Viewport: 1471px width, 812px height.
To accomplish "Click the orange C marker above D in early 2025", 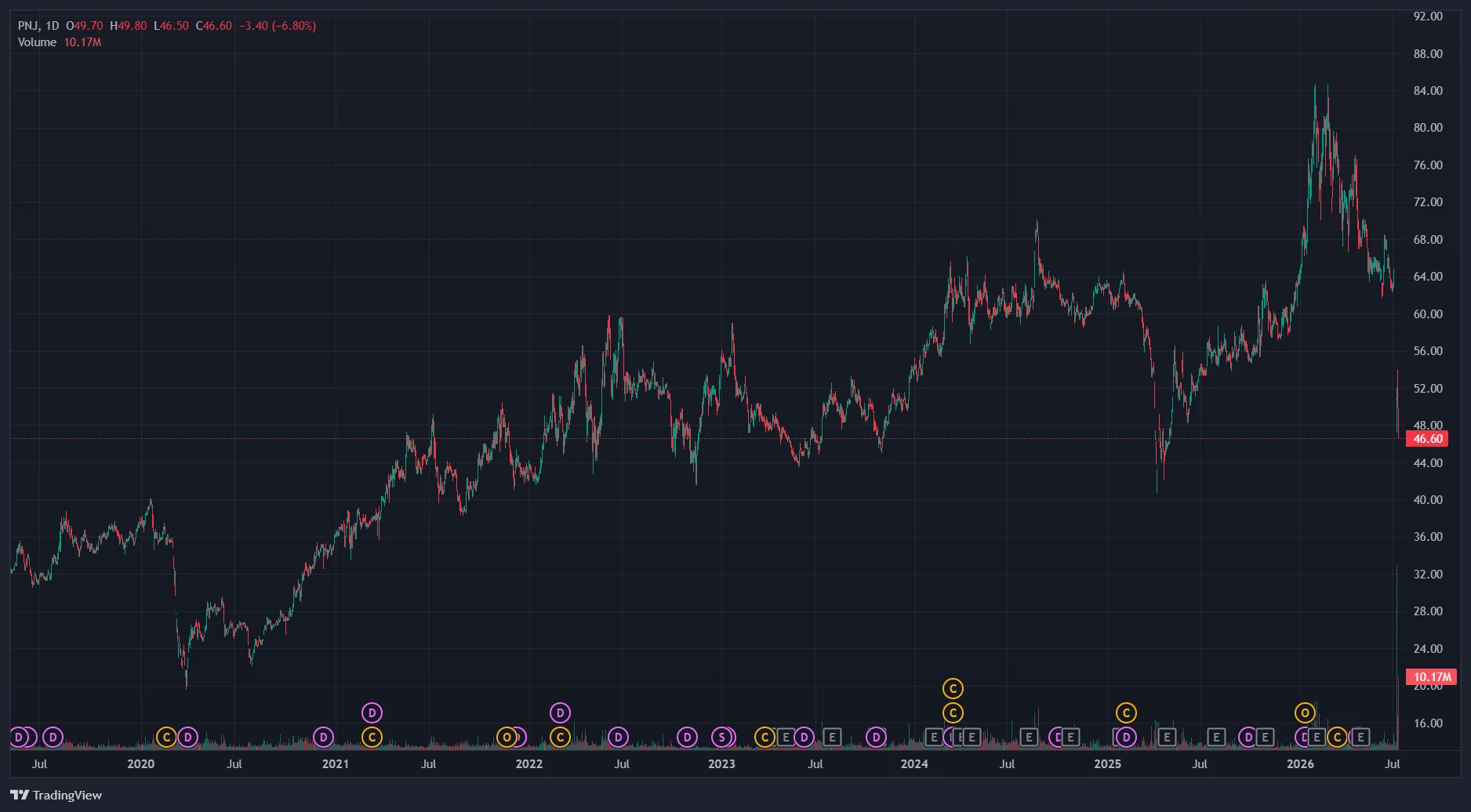I will click(x=1126, y=713).
